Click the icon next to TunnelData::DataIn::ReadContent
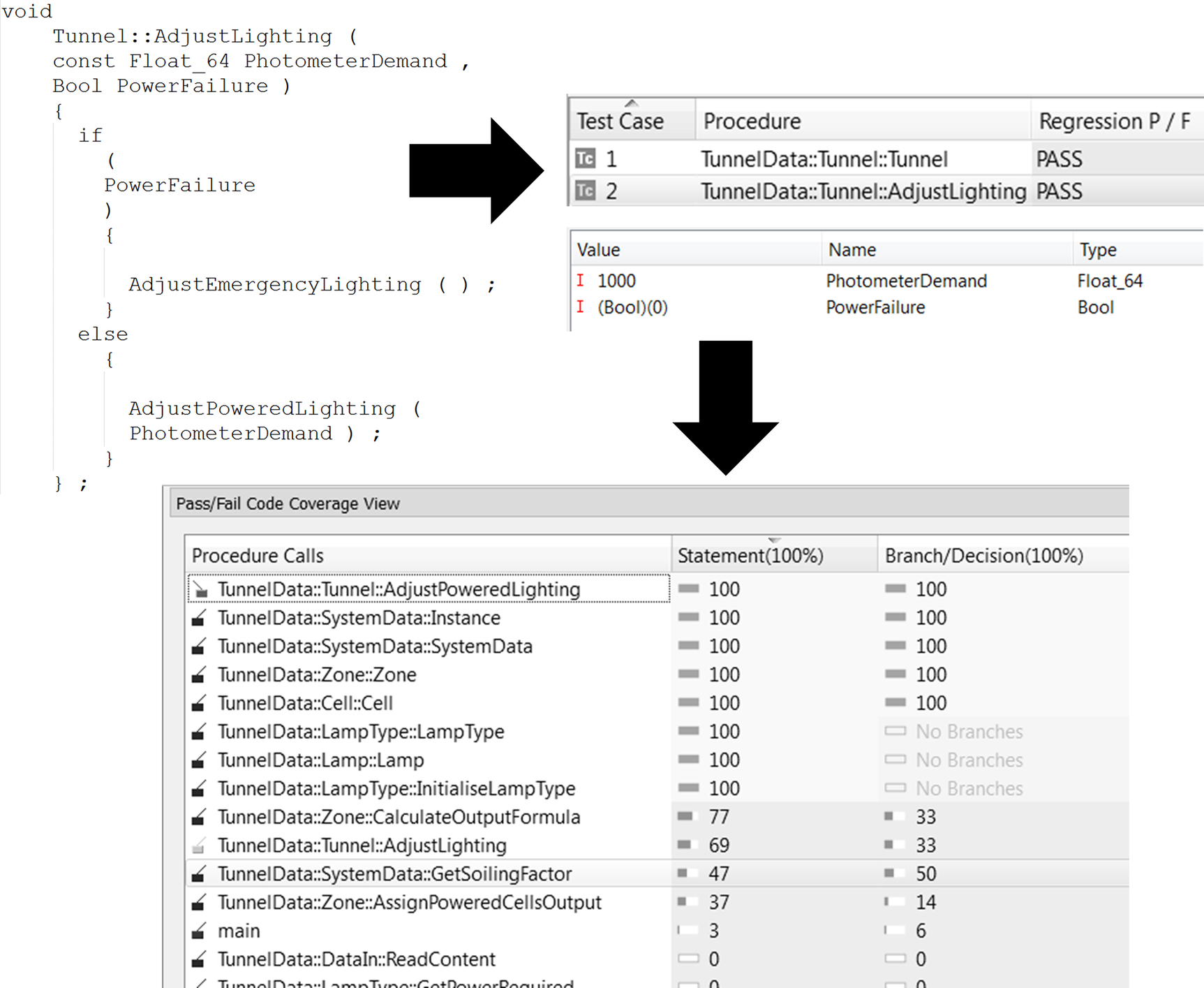The height and width of the screenshot is (988, 1204). click(200, 959)
